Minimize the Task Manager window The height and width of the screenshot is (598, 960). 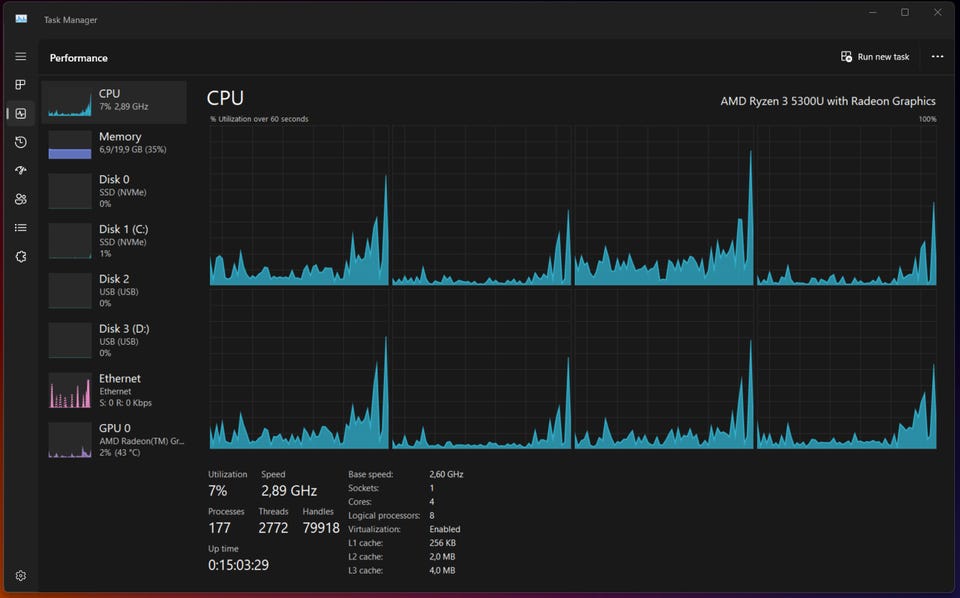pyautogui.click(x=873, y=12)
